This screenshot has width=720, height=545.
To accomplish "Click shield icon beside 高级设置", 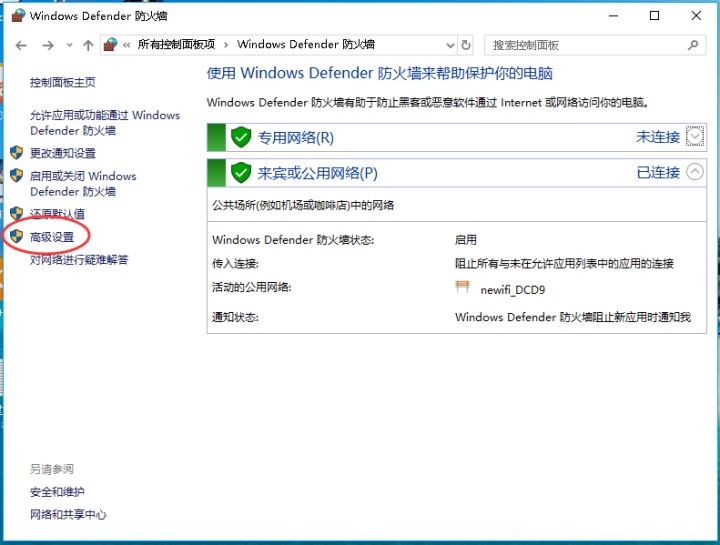I will pos(17,236).
